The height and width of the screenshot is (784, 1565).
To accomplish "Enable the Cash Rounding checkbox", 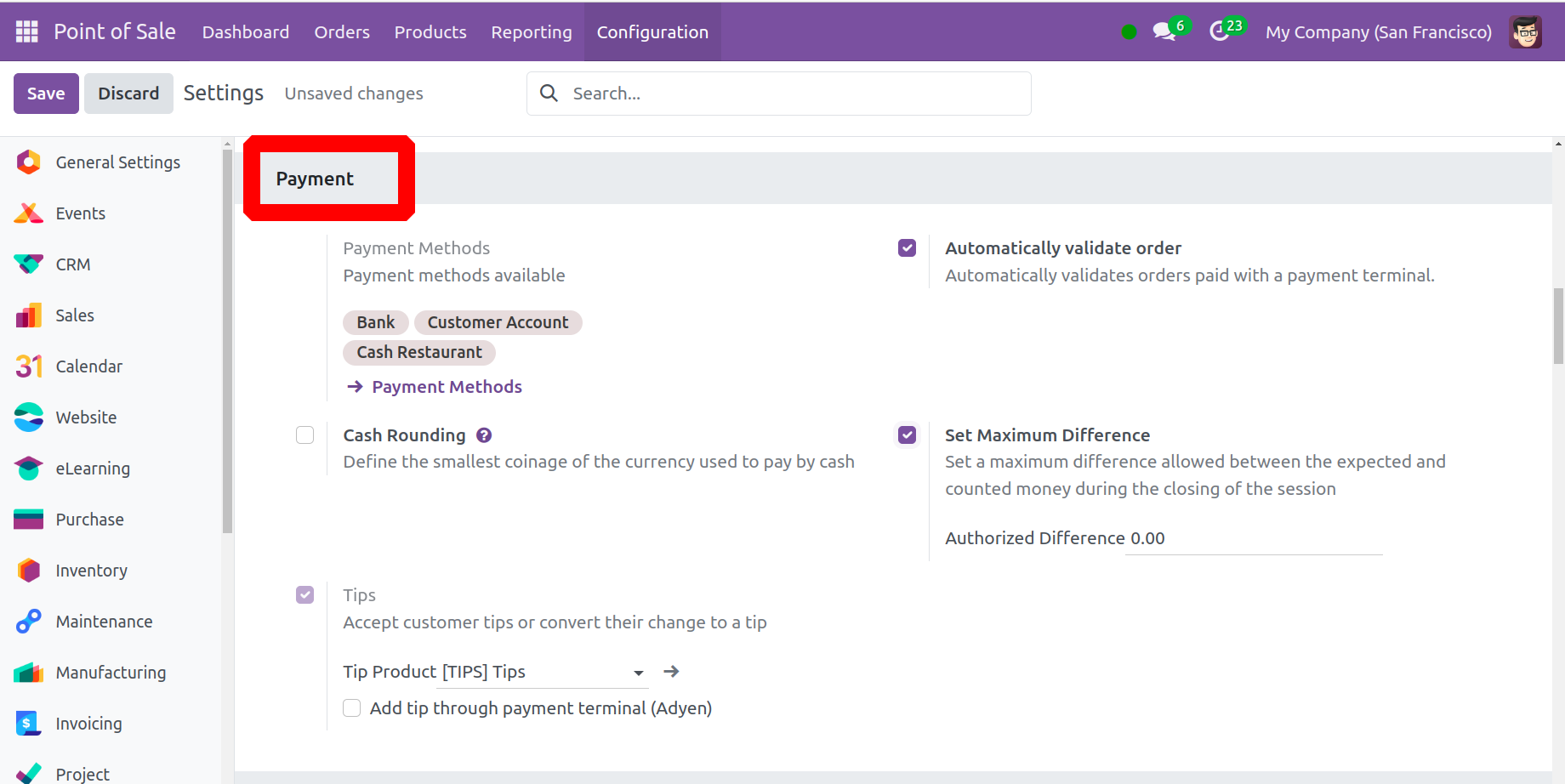I will (x=305, y=435).
